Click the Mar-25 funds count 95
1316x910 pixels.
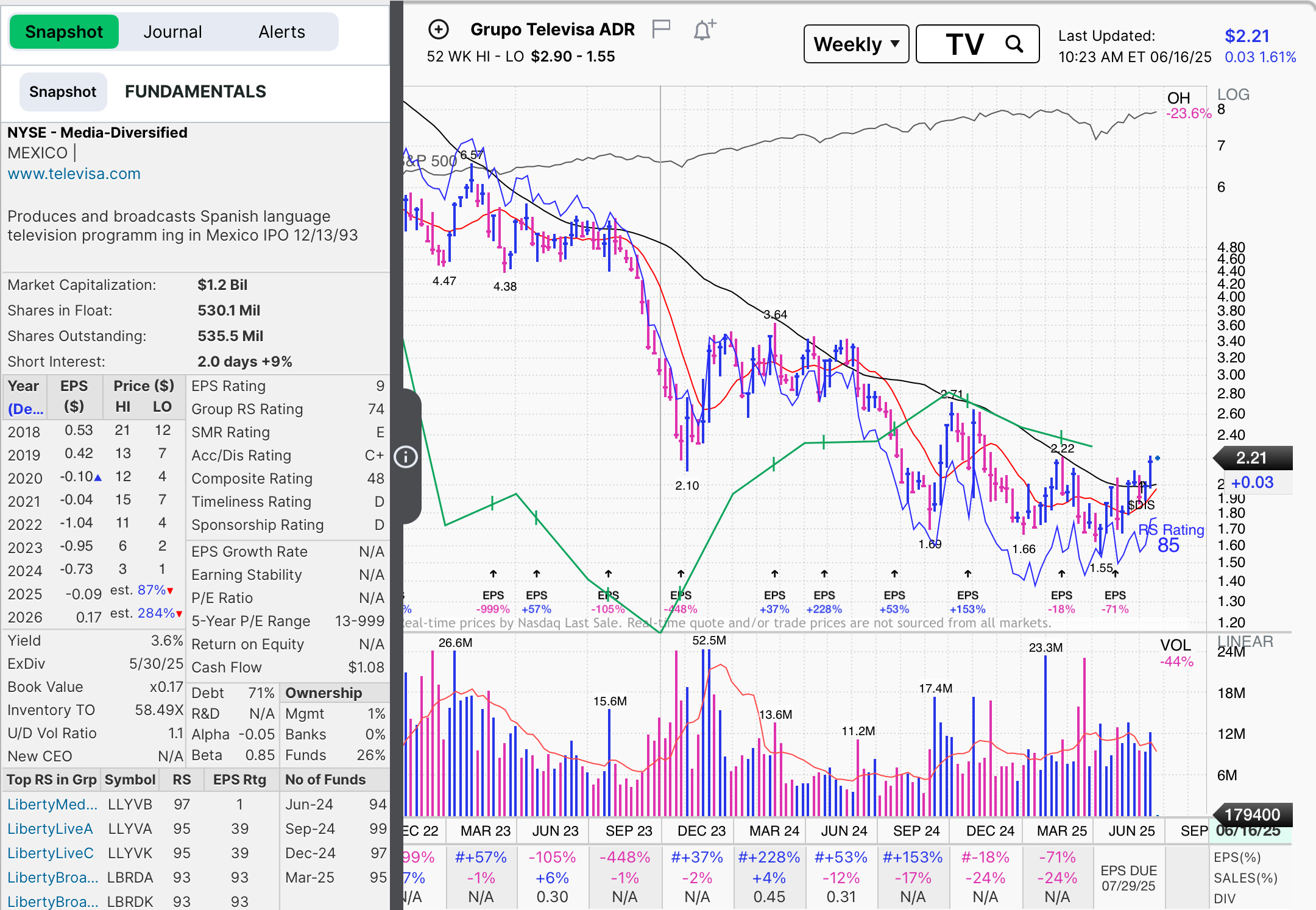click(x=378, y=877)
